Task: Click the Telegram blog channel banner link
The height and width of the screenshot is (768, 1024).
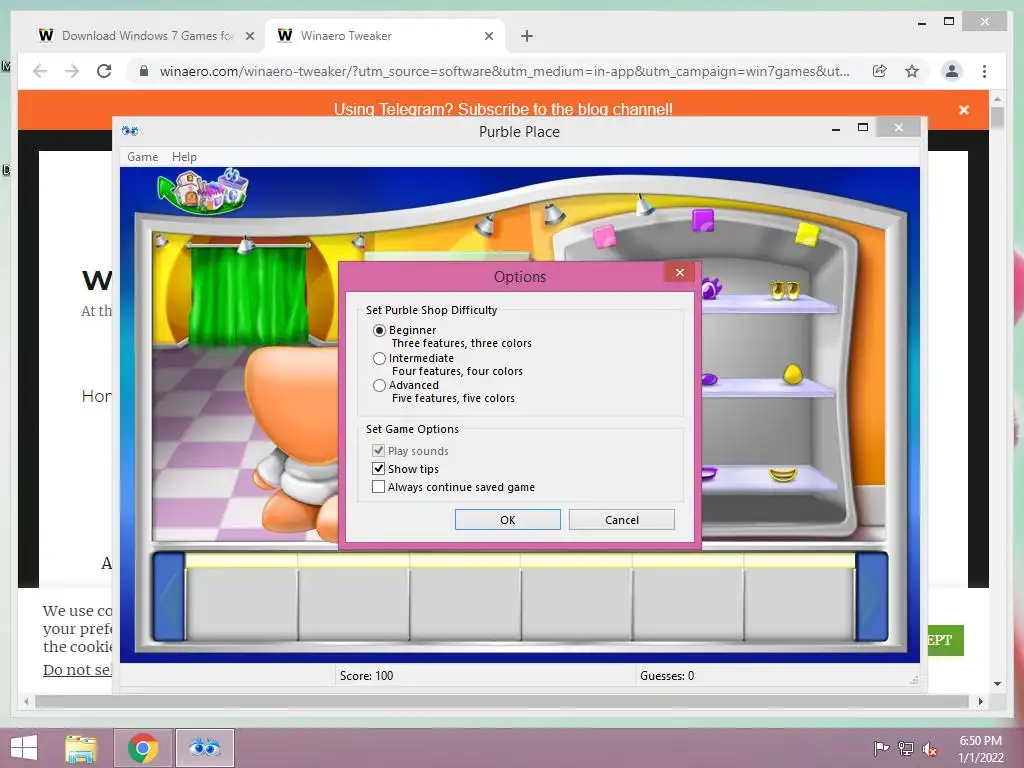Action: coord(503,109)
